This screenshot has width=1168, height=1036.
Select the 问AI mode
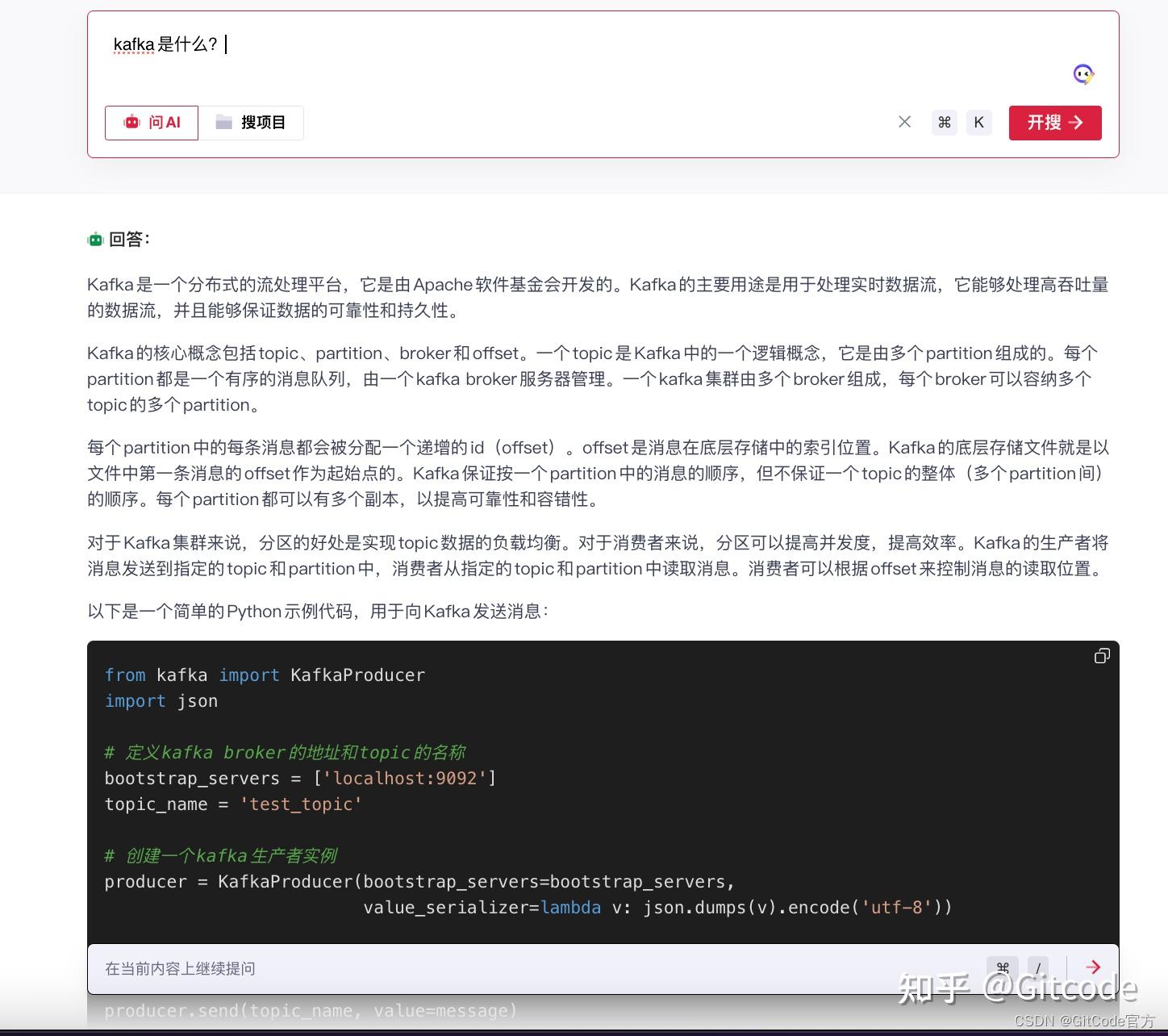(x=151, y=123)
